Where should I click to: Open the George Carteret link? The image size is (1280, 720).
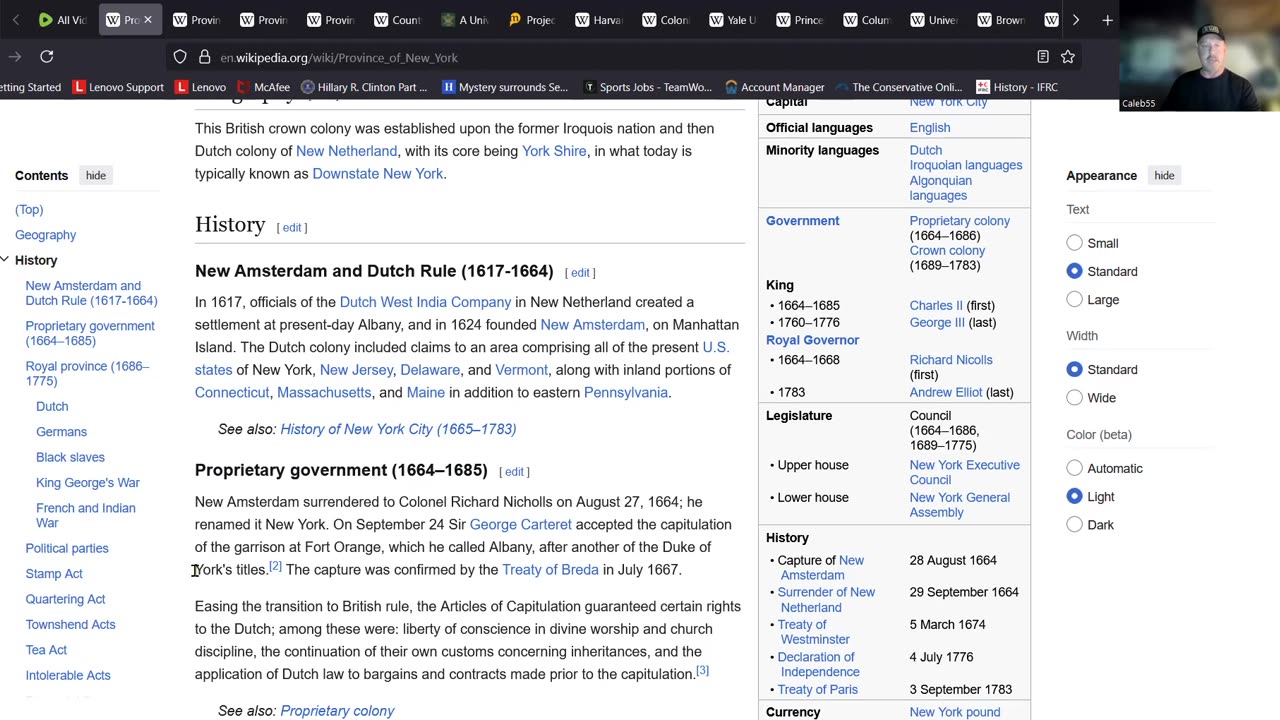(521, 524)
